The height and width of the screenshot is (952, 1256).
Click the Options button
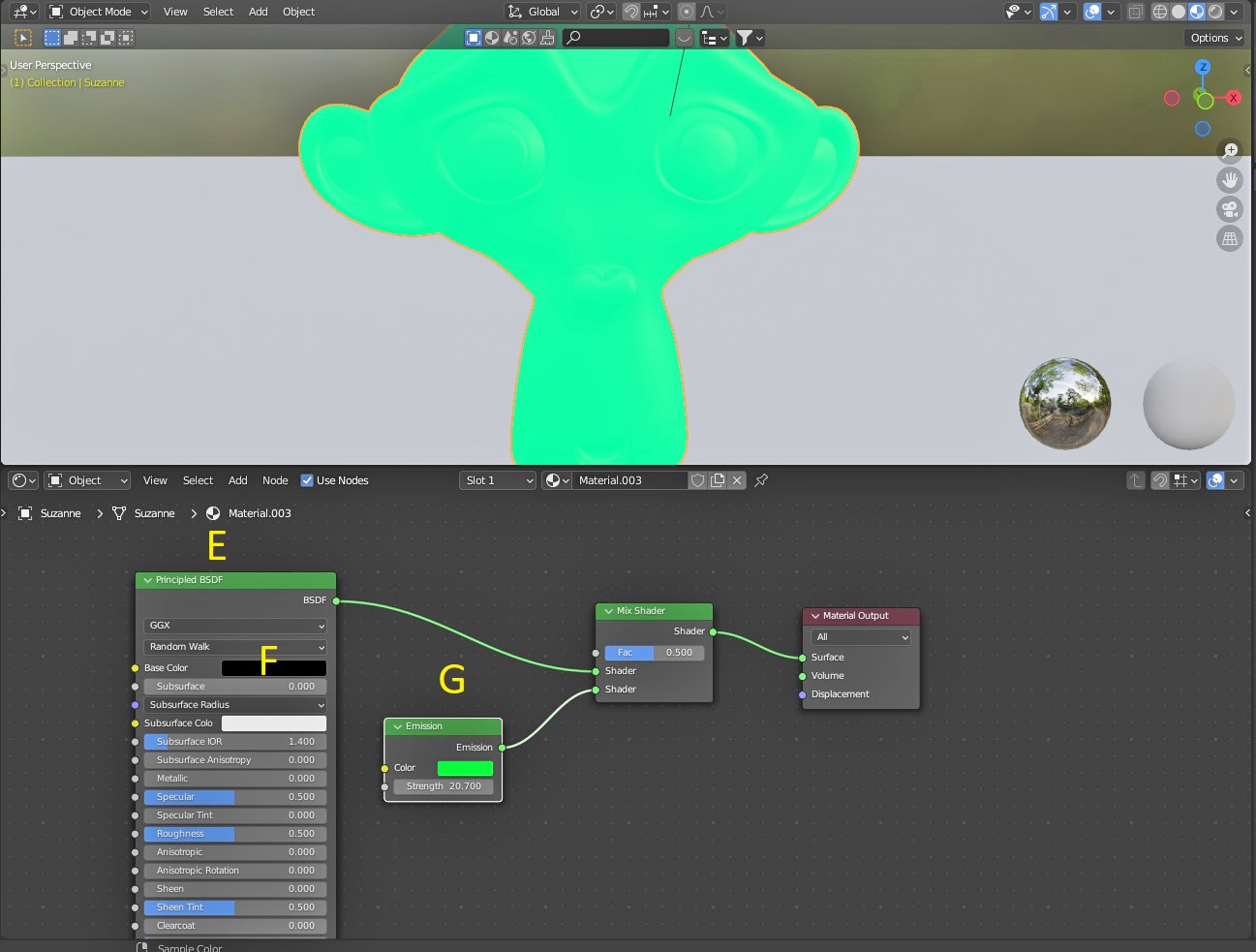click(1214, 38)
